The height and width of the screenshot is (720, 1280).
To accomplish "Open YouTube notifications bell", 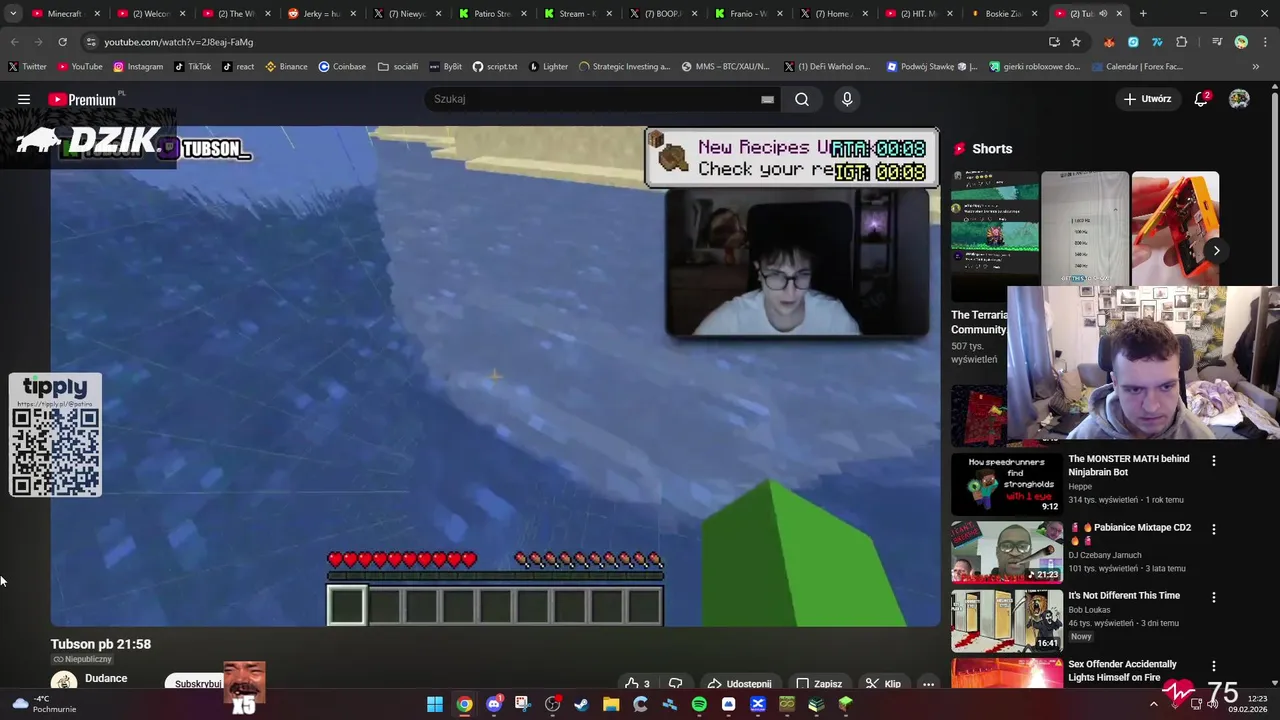I will (1201, 99).
